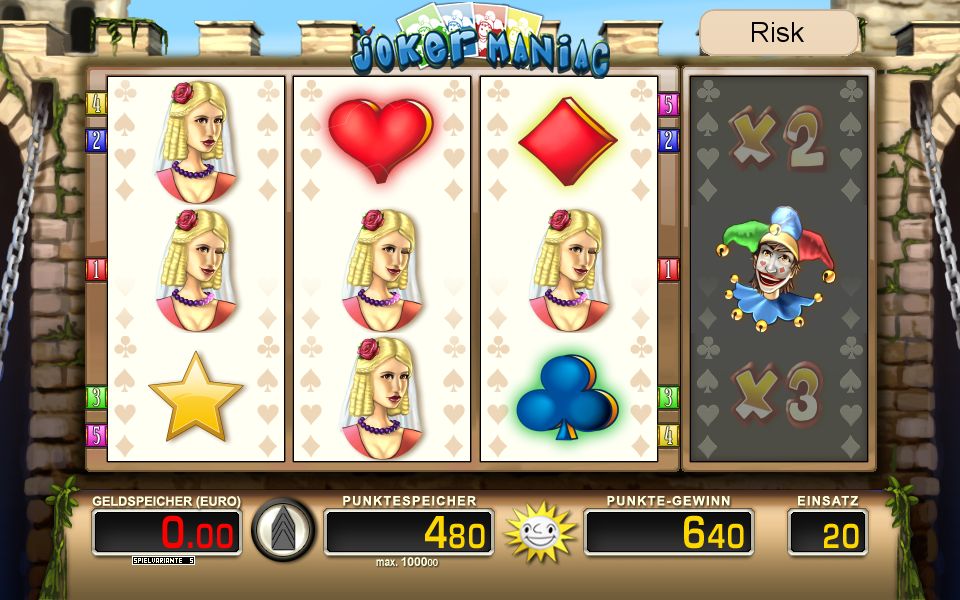
Task: Click the Punkte-Gewinn display showing 640
Action: coord(669,533)
